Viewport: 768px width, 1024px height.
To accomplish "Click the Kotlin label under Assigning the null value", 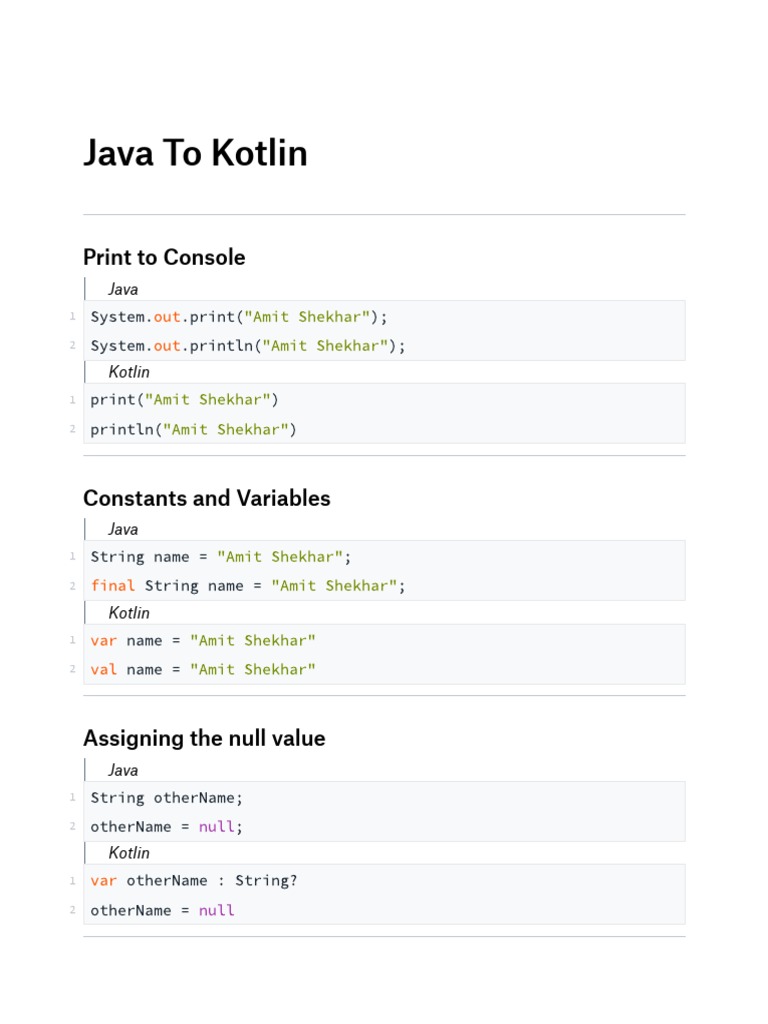I will (x=129, y=853).
